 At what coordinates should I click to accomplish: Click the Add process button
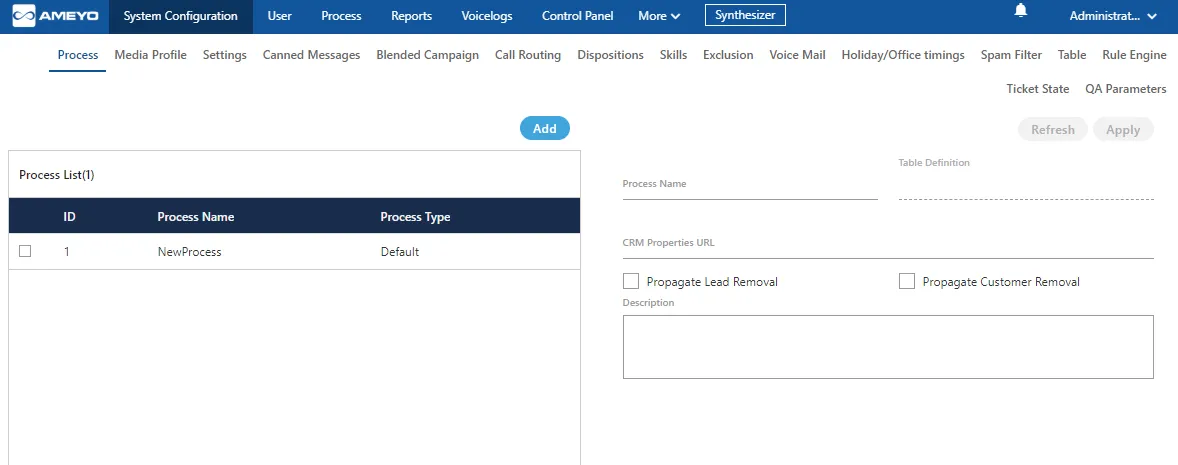(545, 128)
